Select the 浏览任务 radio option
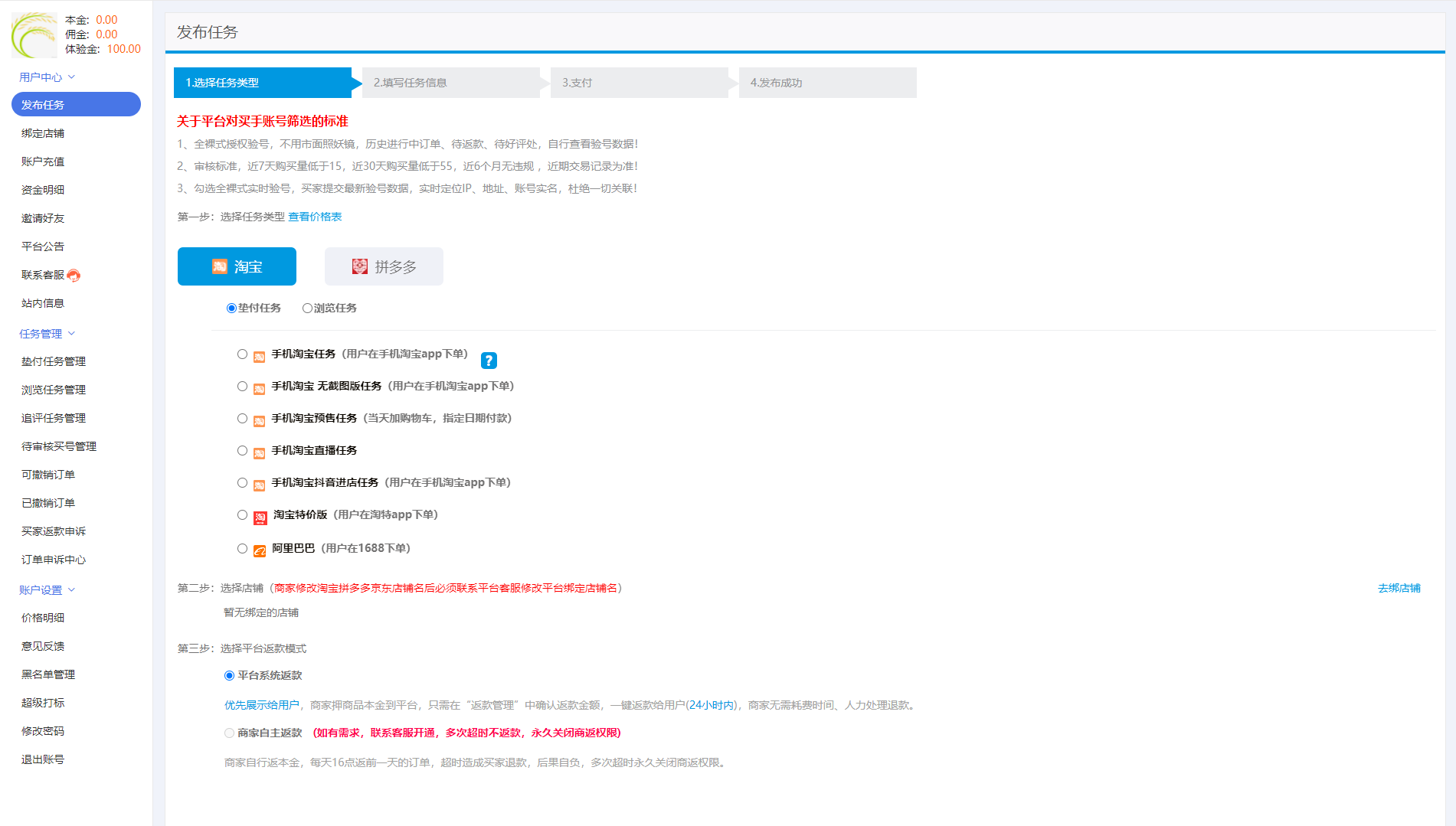Screen dimensions: 1456x826 [307, 308]
